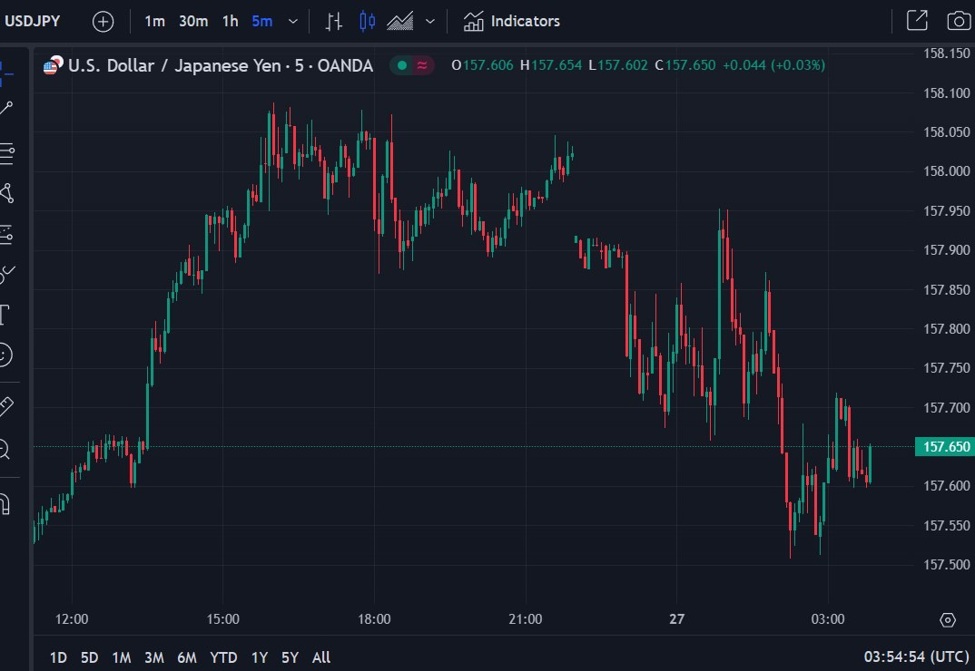Image resolution: width=975 pixels, height=671 pixels.
Task: Switch to the 1h timeframe
Action: click(230, 21)
